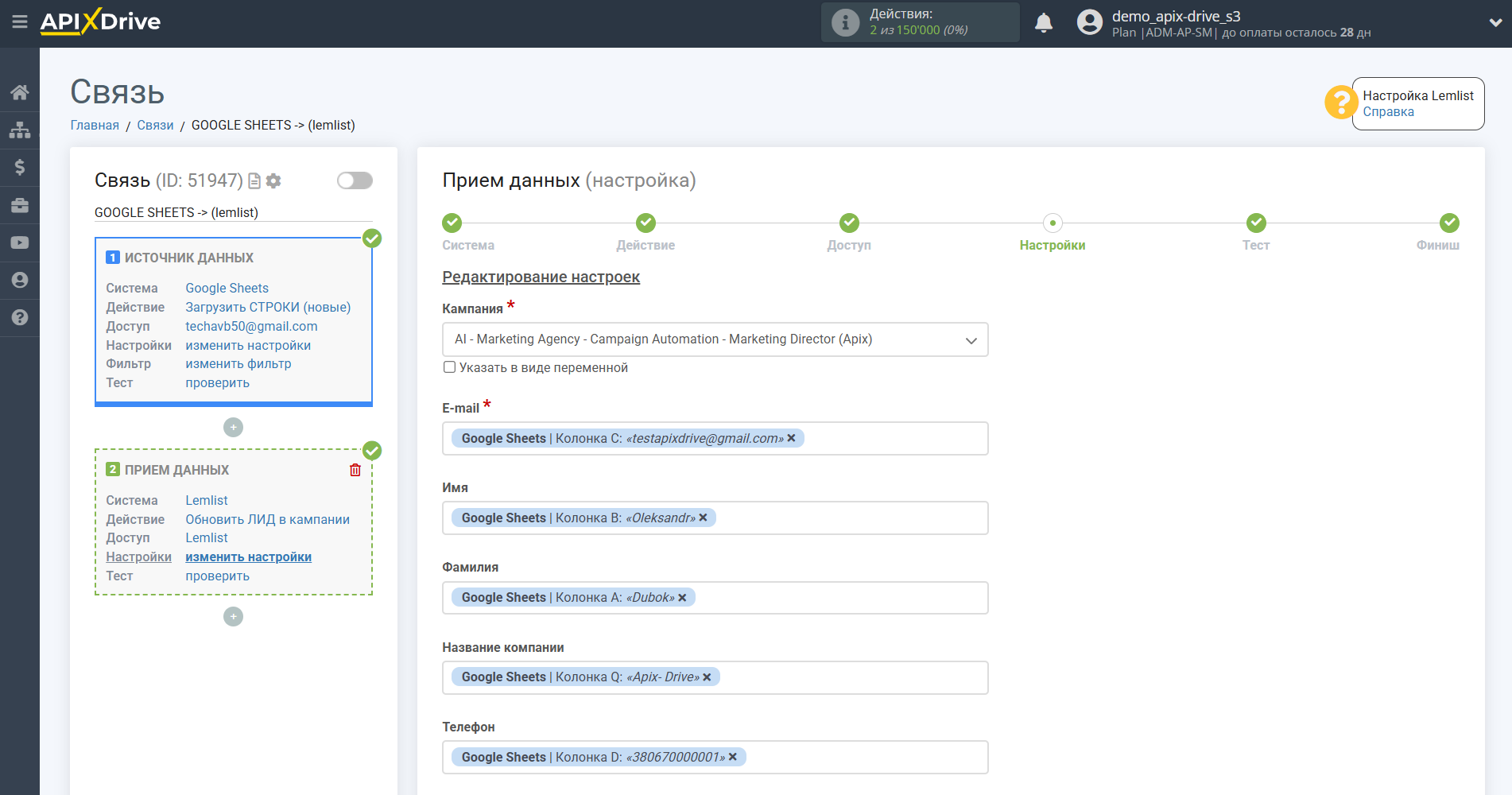1512x795 pixels.
Task: Click the Lemlist system link in receiver block
Action: (x=207, y=500)
